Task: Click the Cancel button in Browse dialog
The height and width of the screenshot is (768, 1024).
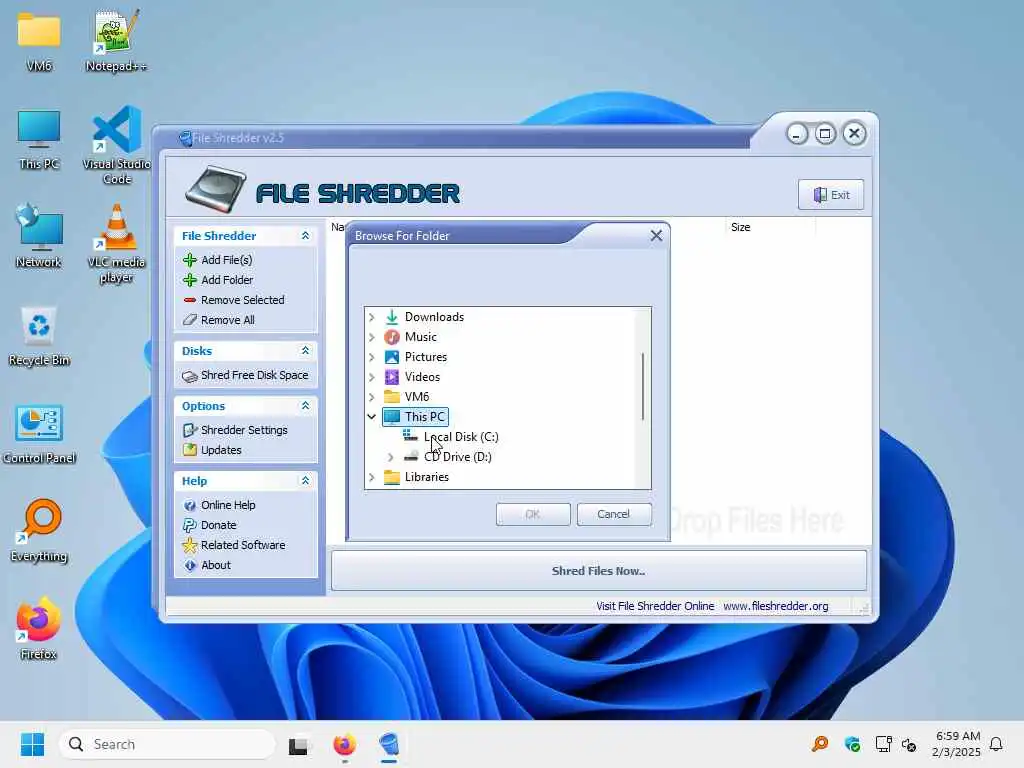Action: pos(614,514)
